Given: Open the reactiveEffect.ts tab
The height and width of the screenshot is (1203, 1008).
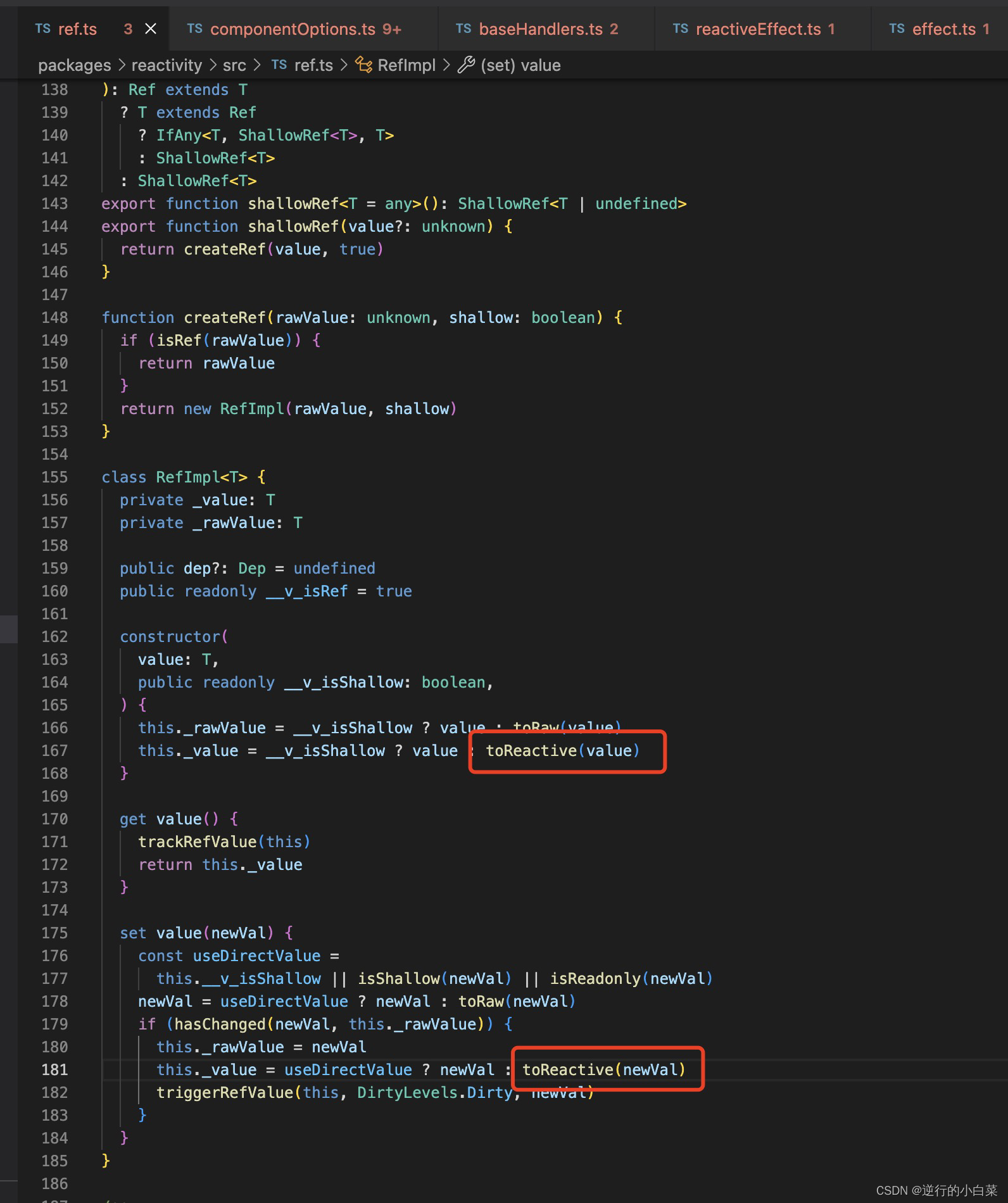Looking at the screenshot, I should click(763, 29).
